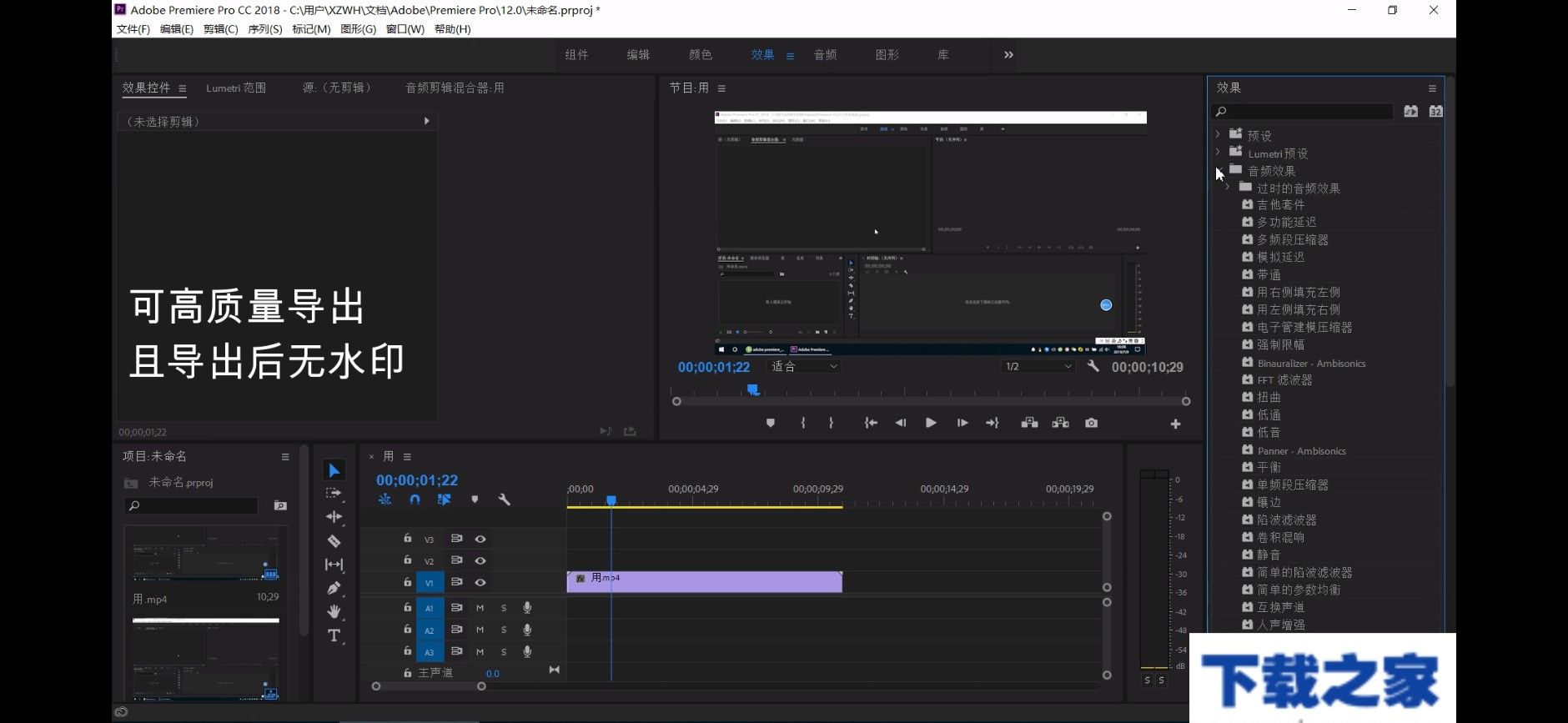This screenshot has height=723, width=1568.
Task: Select the Razor tool
Action: (x=334, y=541)
